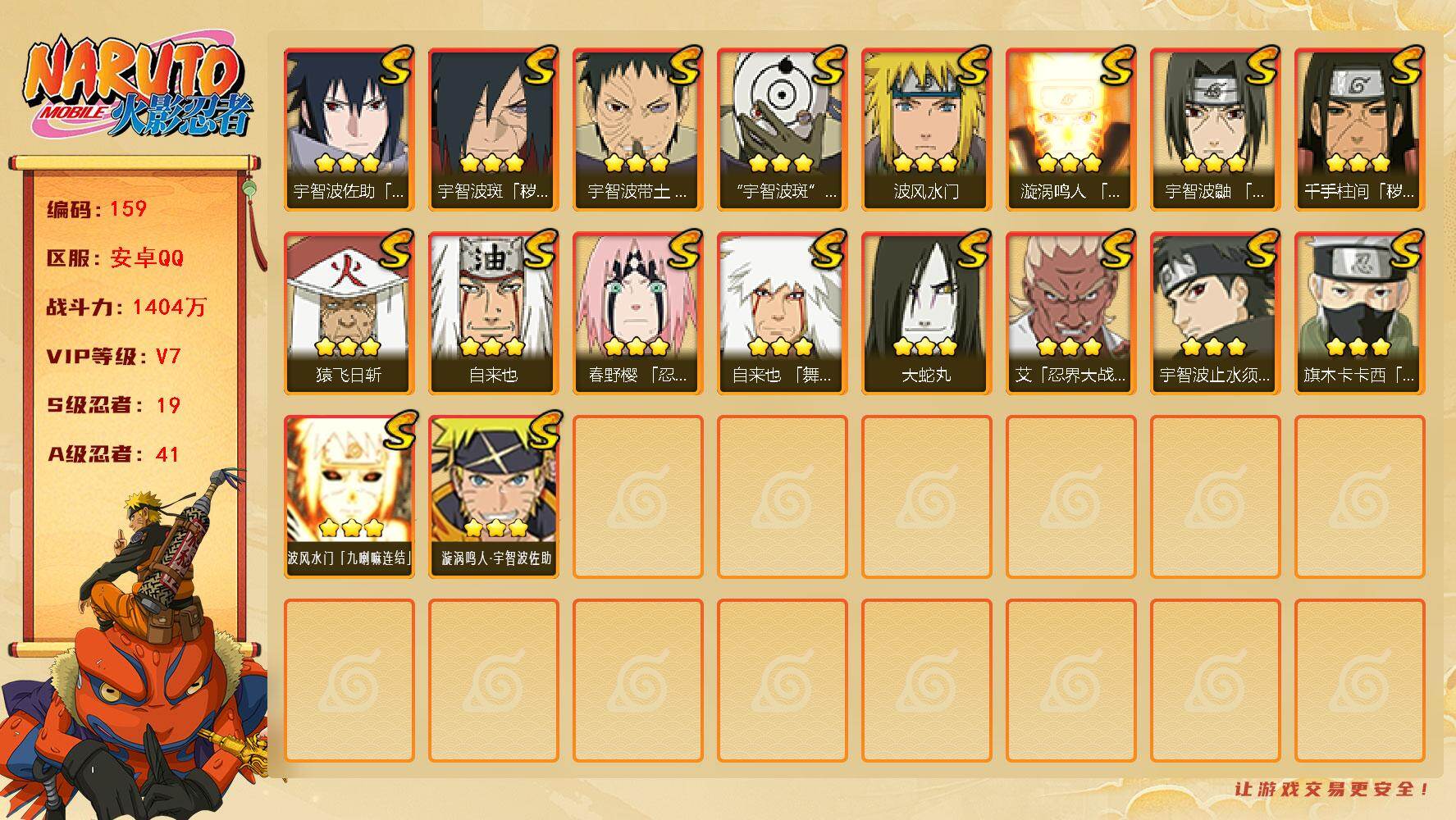
Task: Click the glowing 漩涡鸣人 chakra mode card
Action: [x=1070, y=130]
